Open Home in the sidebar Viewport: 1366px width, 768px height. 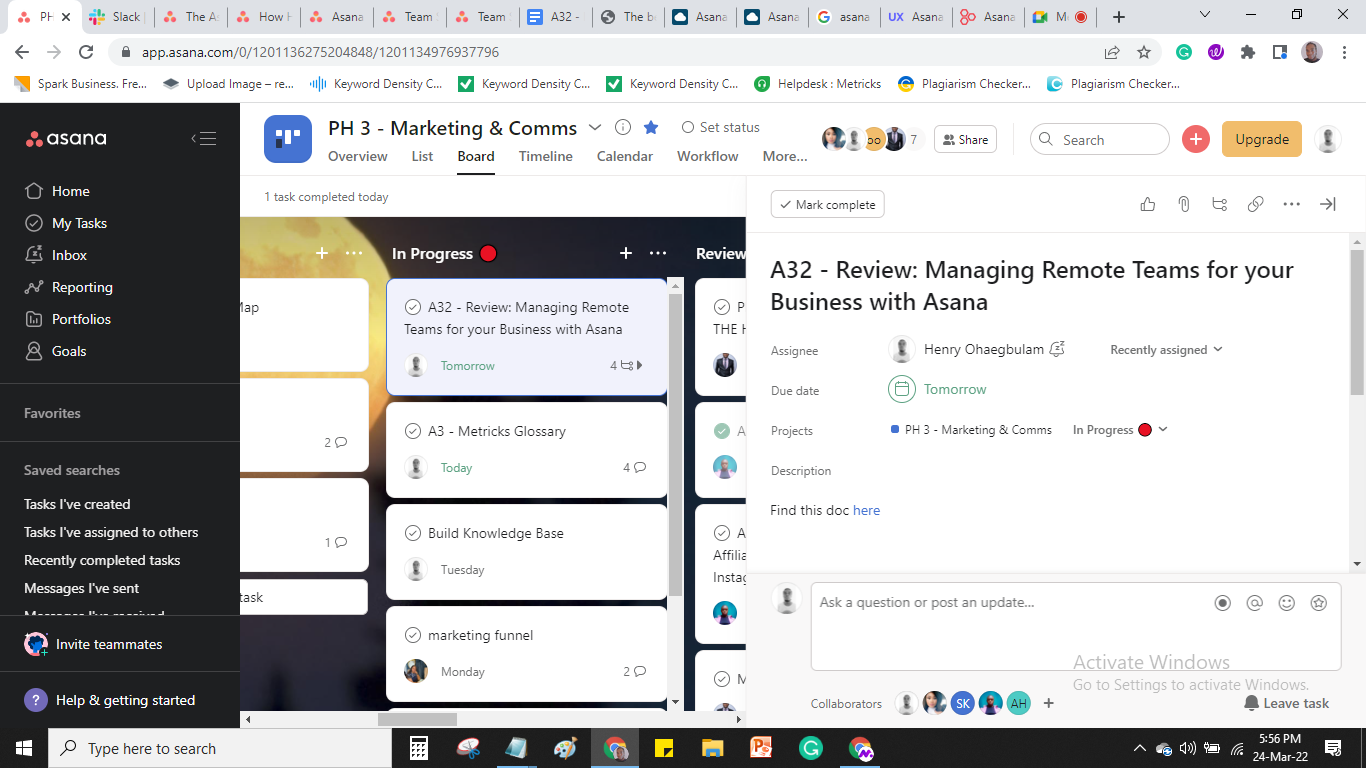(57, 191)
